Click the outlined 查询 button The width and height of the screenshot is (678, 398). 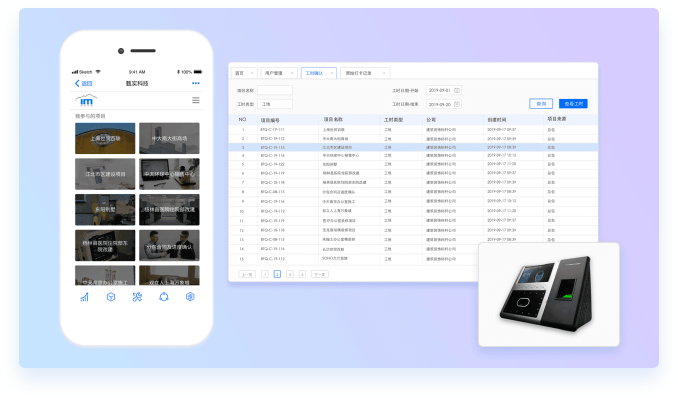coord(541,103)
